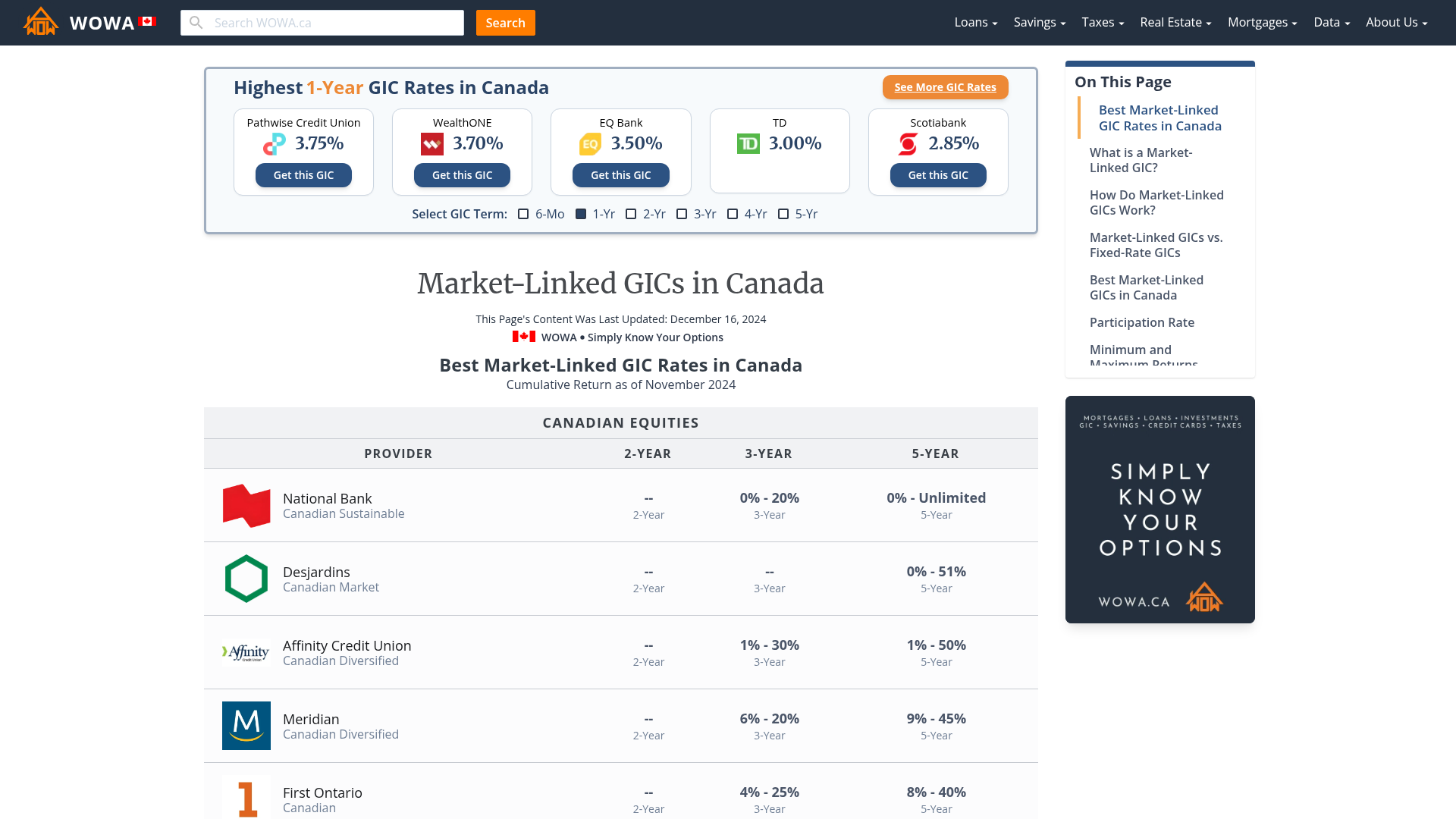Expand the About Us dropdown menu

(x=1397, y=23)
